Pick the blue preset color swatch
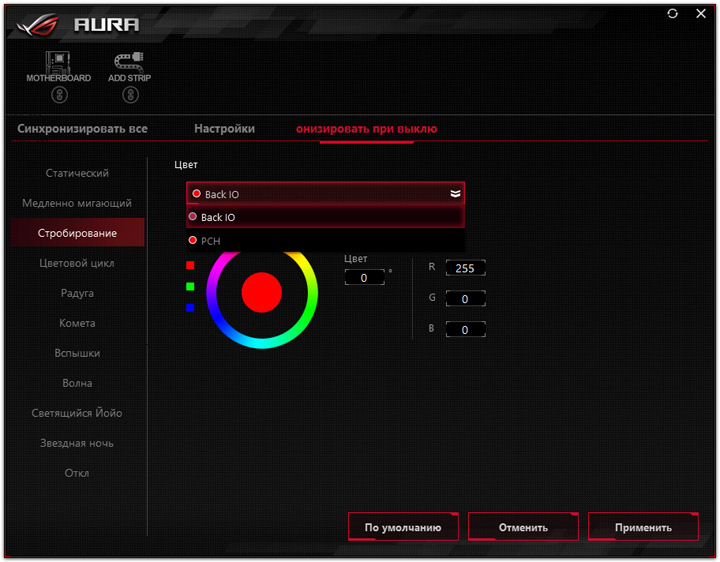Screen dimensions: 720x562 click(190, 308)
